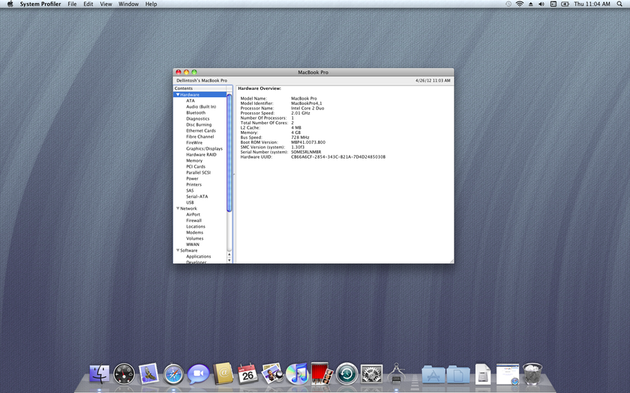
Task: Open the Window menu
Action: (129, 4)
